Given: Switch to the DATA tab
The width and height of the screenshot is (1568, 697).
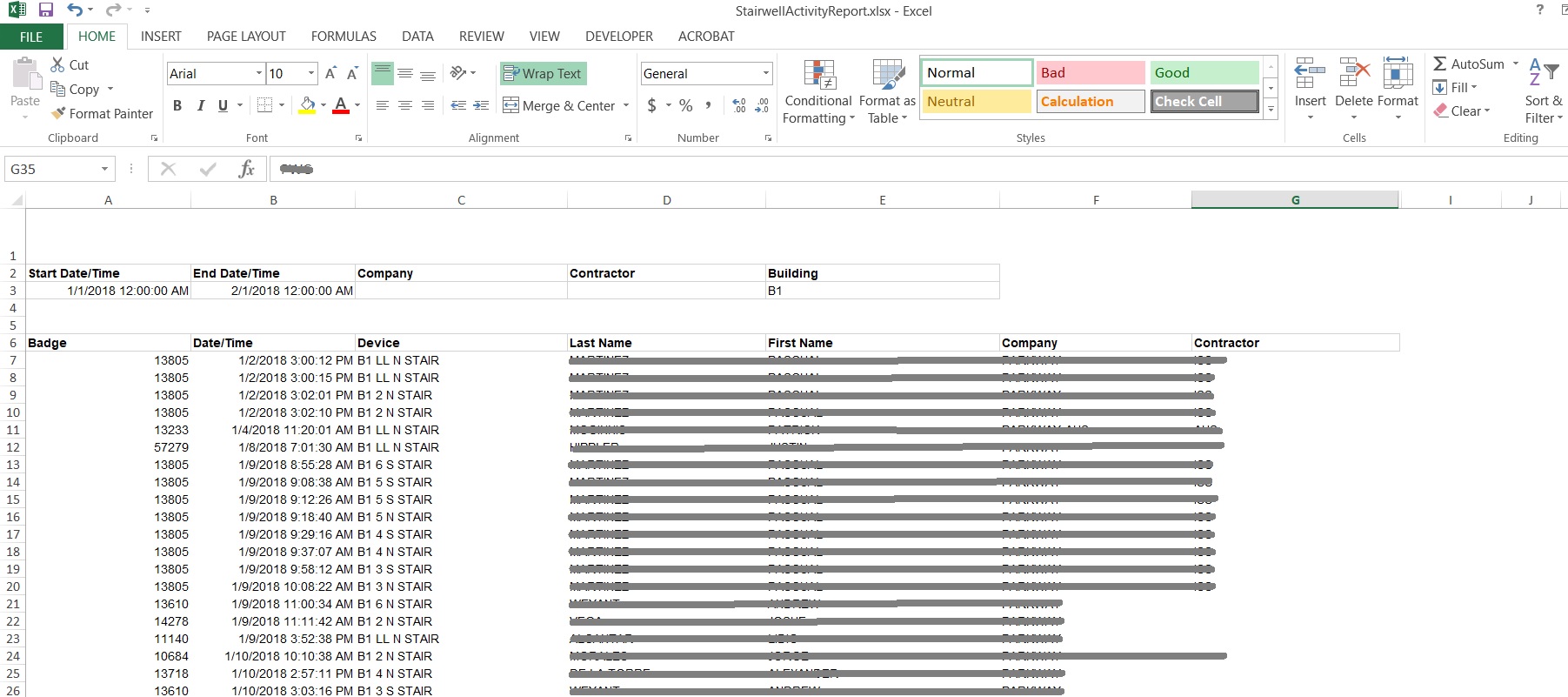Looking at the screenshot, I should pos(417,37).
